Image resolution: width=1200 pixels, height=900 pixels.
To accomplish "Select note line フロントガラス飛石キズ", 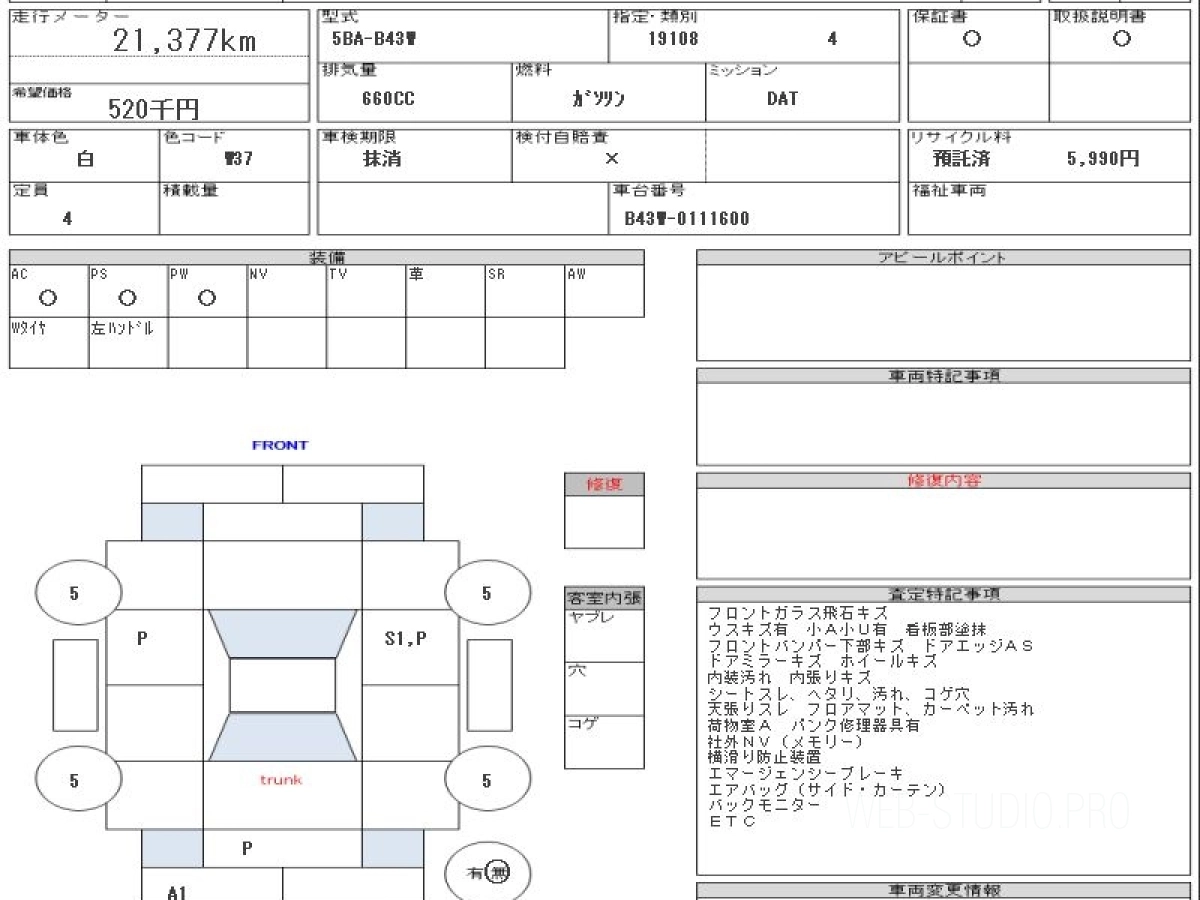I will (797, 613).
